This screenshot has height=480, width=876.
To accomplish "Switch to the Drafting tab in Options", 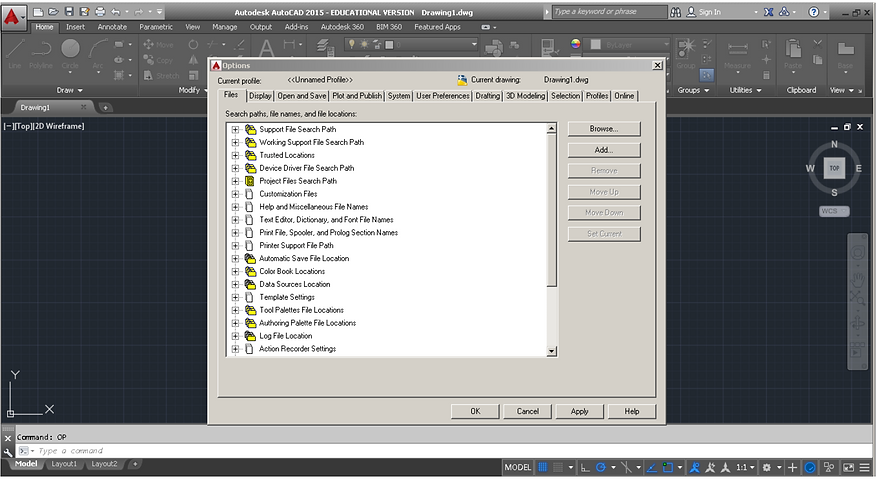I will pos(488,96).
